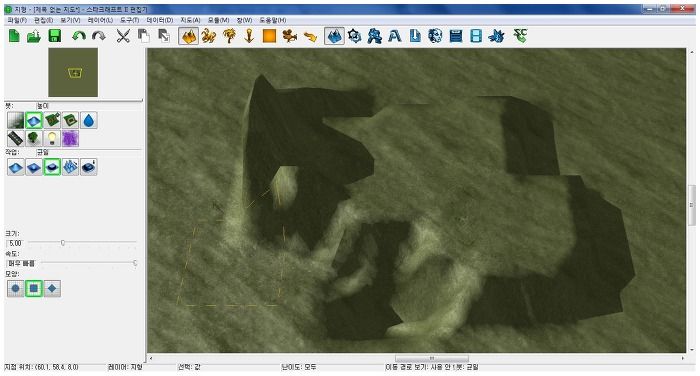Image resolution: width=700 pixels, height=376 pixels.
Task: Open the 편집(E) menu
Action: (43, 20)
